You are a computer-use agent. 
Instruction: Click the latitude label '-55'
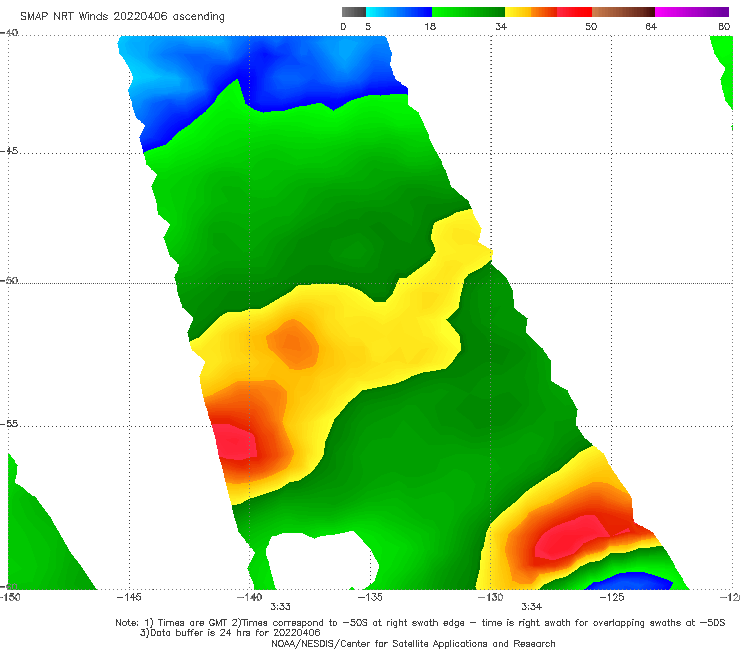pyautogui.click(x=9, y=423)
